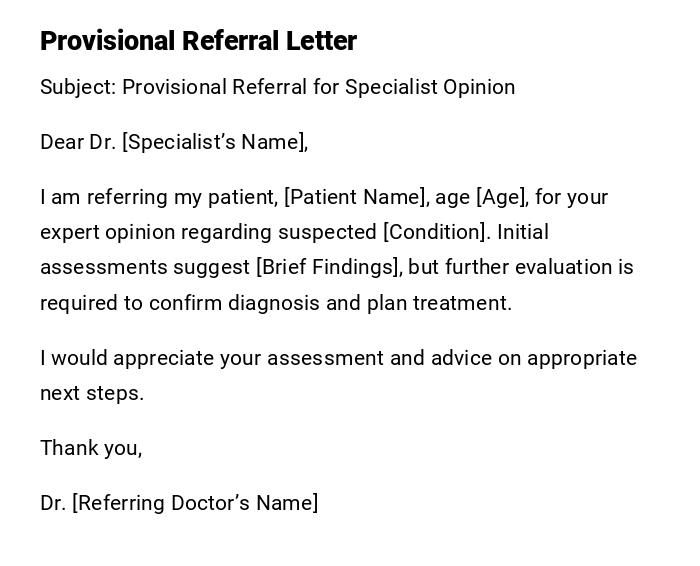The width and height of the screenshot is (700, 566).
Task: Click the 'Provisional Referral Letter' heading
Action: (x=198, y=41)
